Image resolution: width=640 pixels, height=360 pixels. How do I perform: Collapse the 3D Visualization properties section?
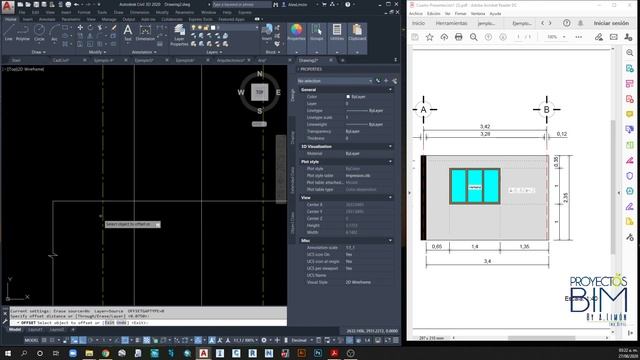coord(390,147)
